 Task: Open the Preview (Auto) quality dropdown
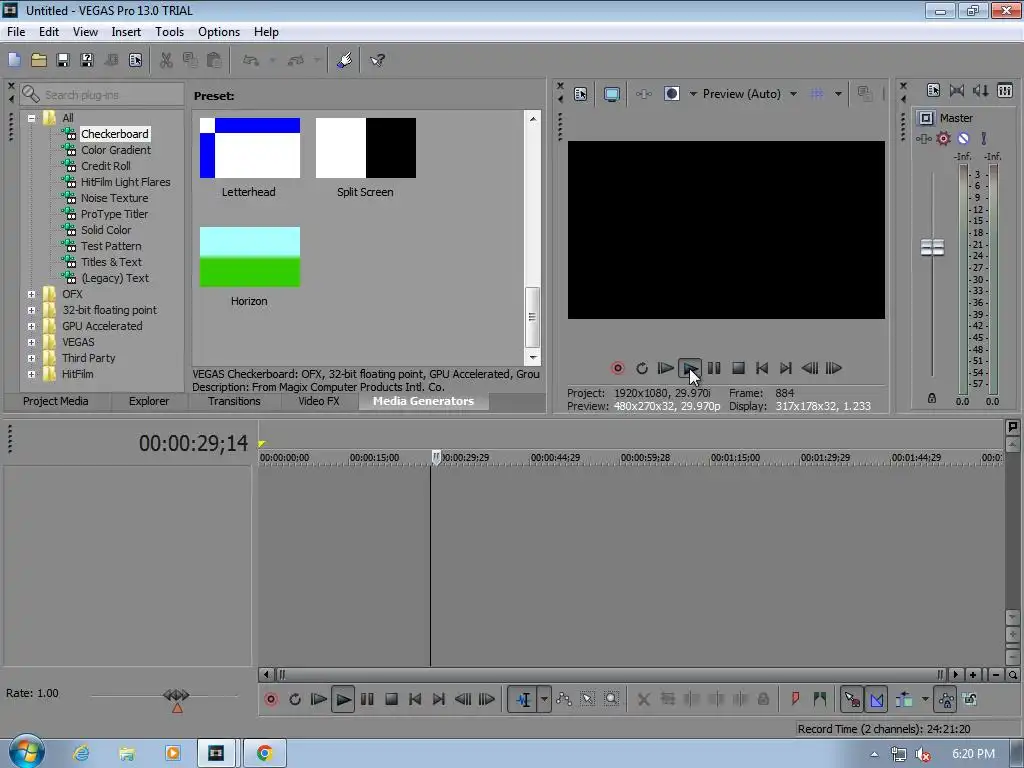pyautogui.click(x=793, y=94)
